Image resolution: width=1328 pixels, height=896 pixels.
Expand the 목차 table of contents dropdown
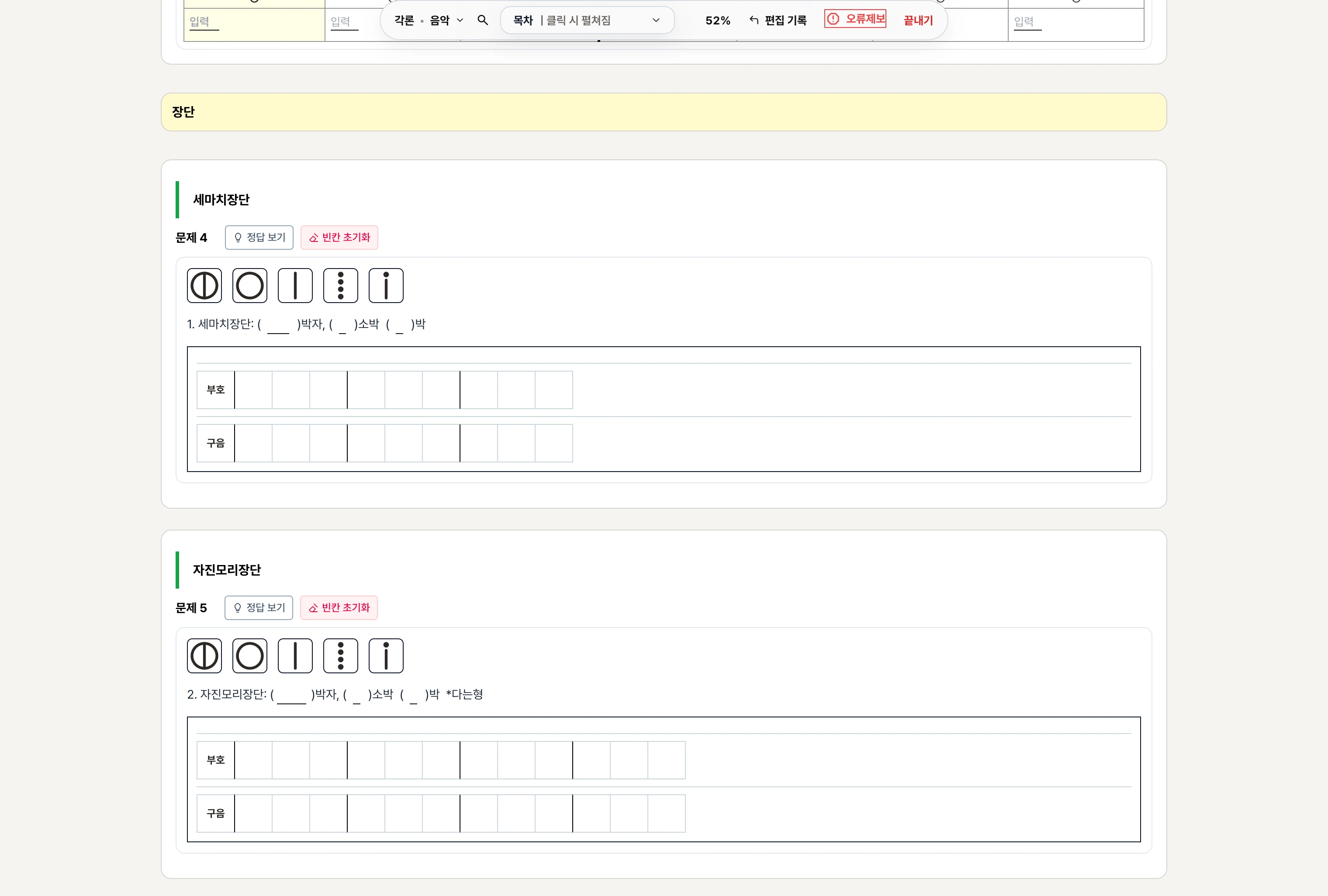click(587, 21)
